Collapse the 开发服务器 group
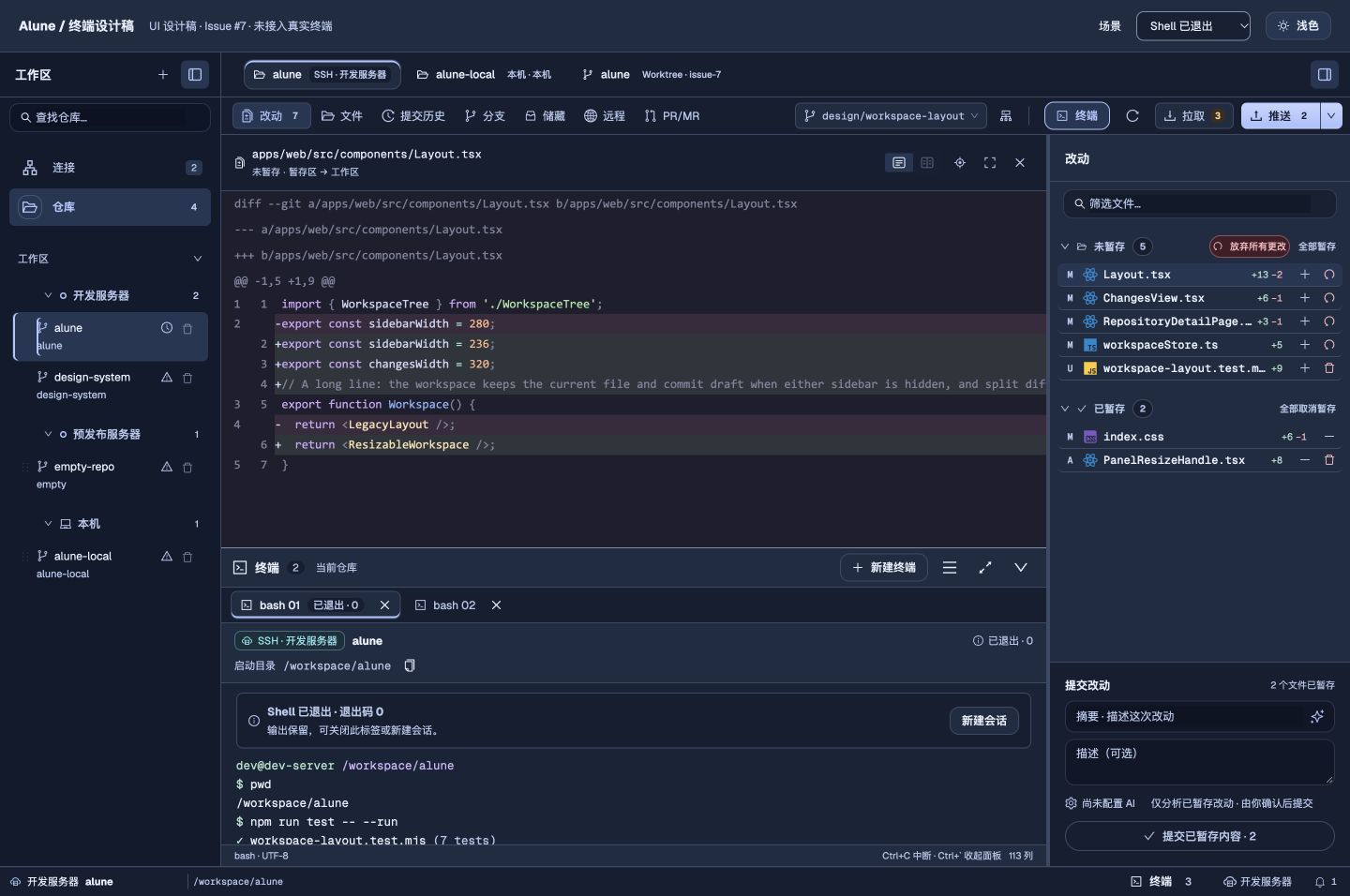This screenshot has height=896, width=1350. [x=48, y=295]
